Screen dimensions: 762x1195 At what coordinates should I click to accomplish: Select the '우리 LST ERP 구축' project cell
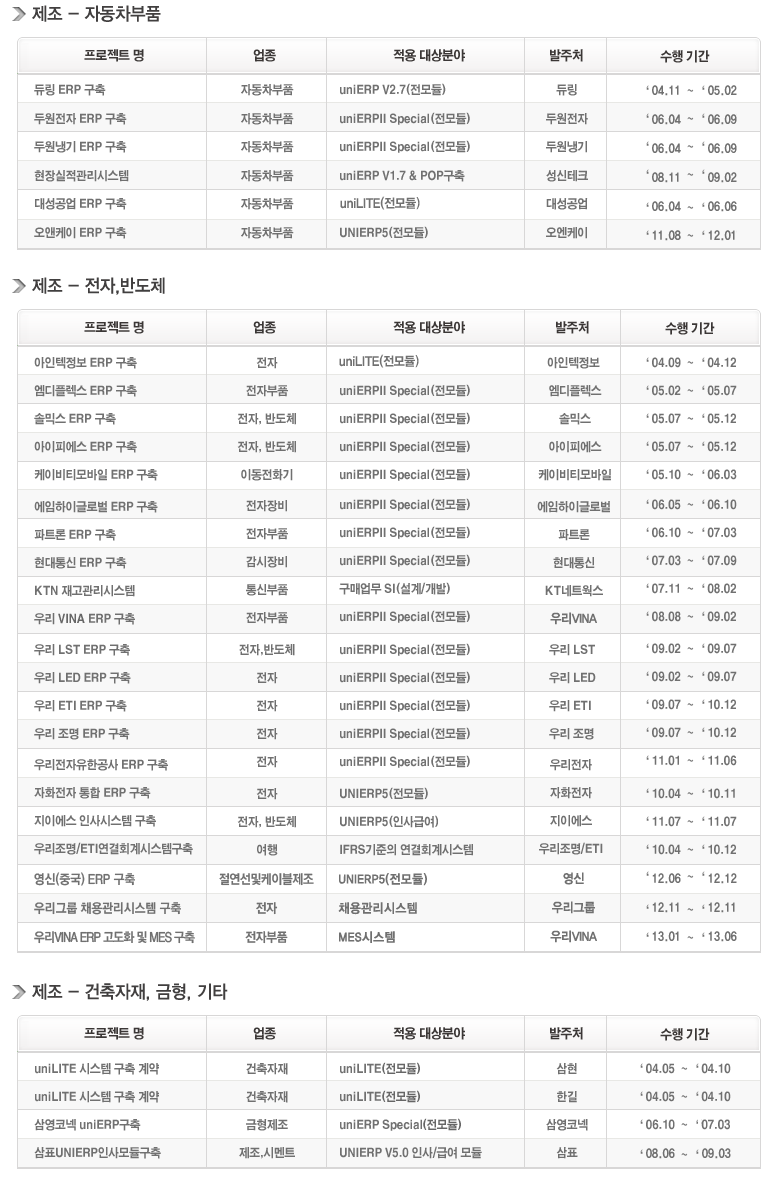82,649
